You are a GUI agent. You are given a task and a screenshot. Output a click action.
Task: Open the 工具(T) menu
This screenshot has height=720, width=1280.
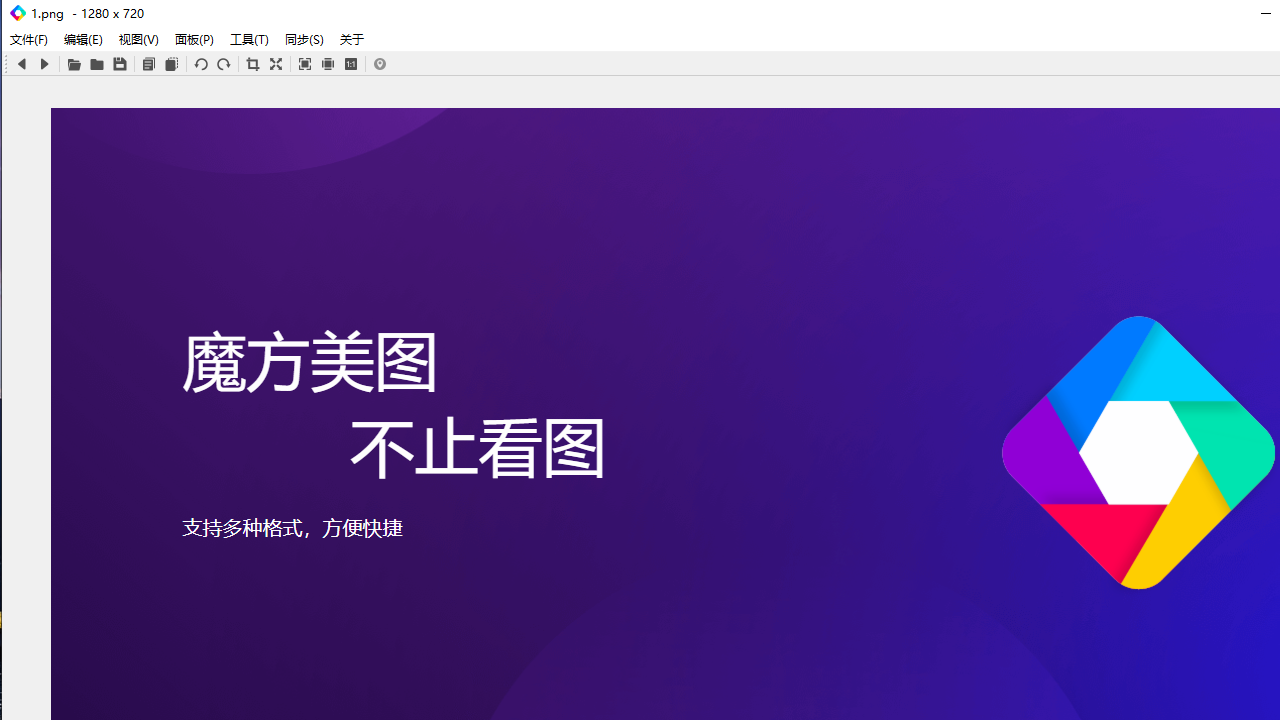click(x=249, y=39)
